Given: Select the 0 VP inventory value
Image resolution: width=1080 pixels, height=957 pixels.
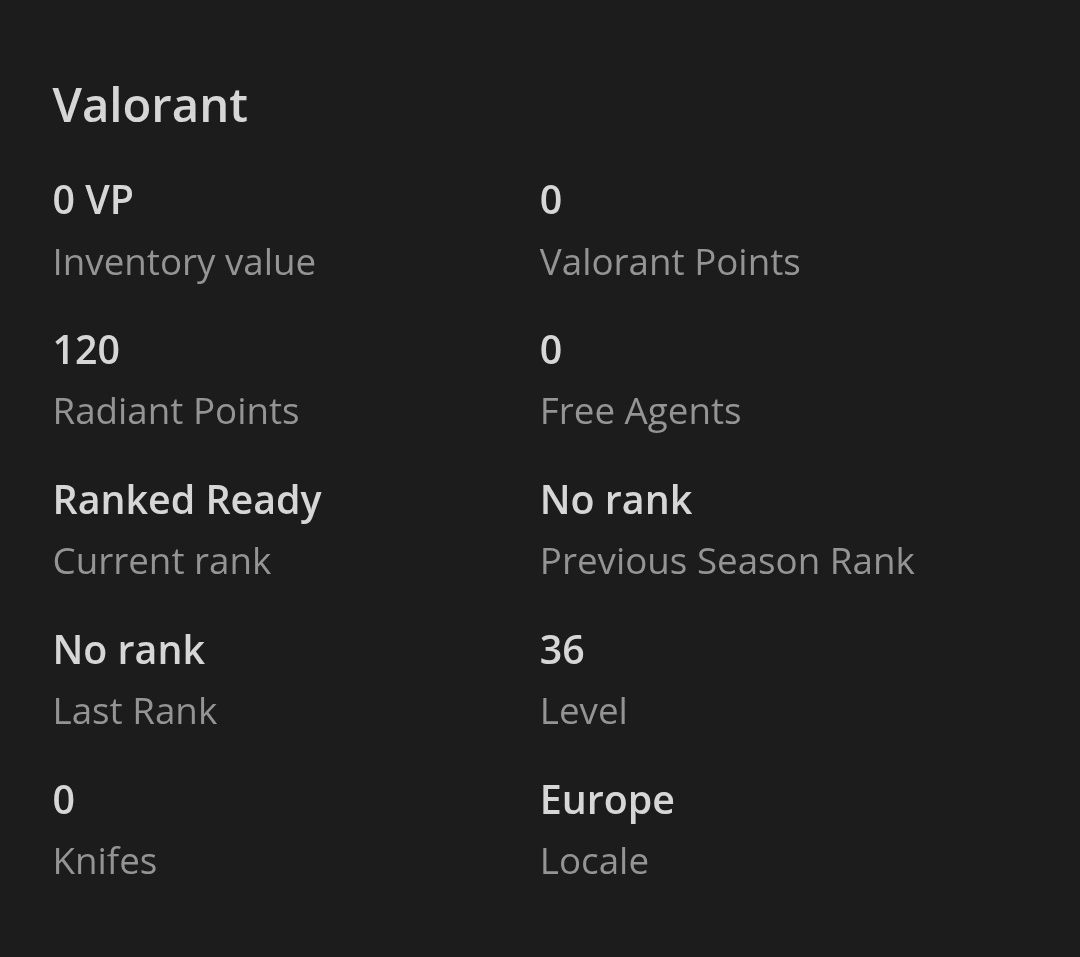Looking at the screenshot, I should pyautogui.click(x=93, y=200).
